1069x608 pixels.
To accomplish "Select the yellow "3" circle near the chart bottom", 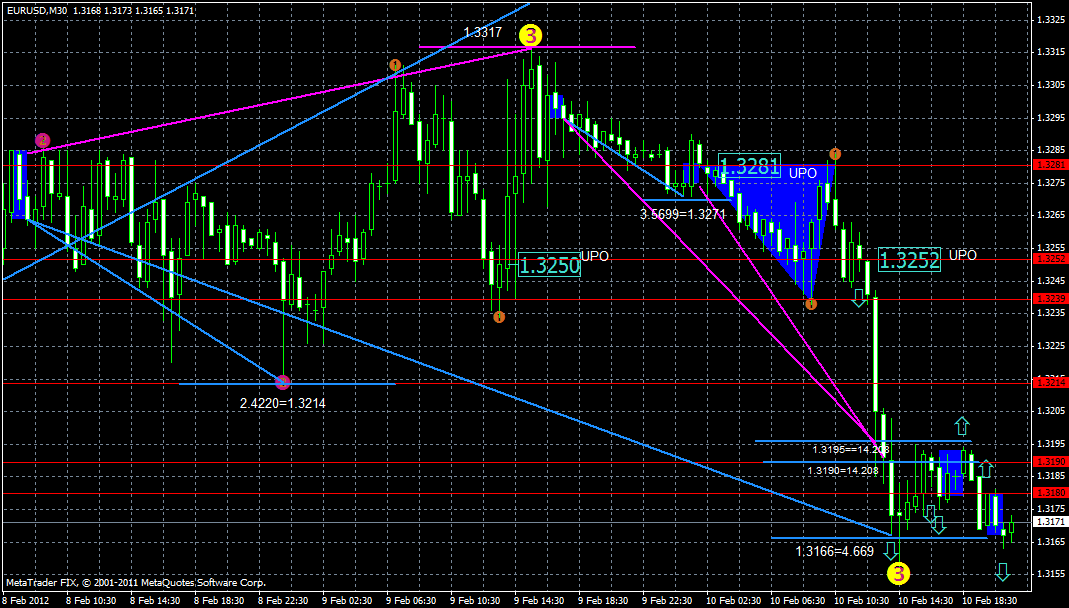I will [x=897, y=573].
